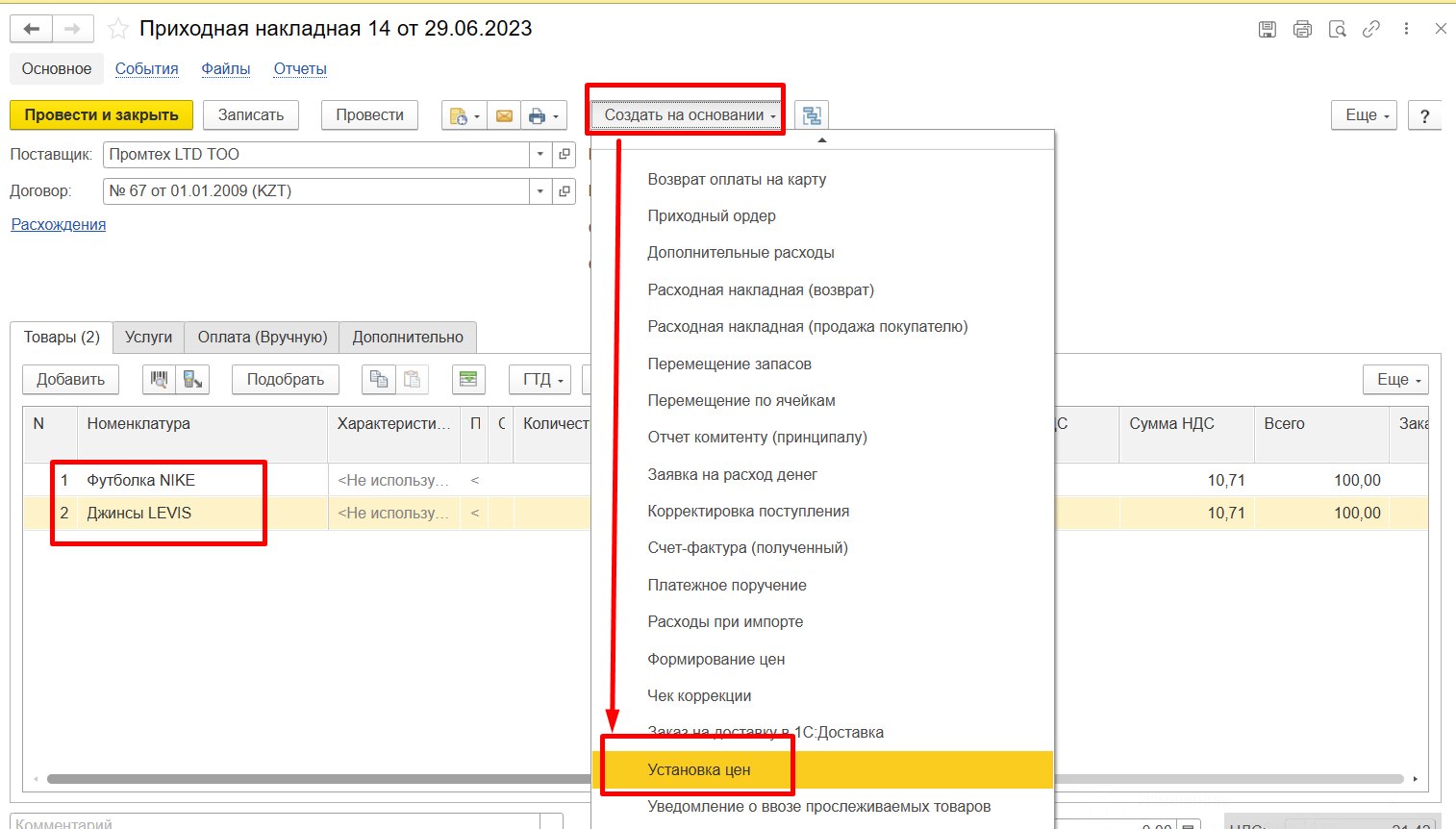Expand the Поставщик field dropdown arrow
The height and width of the screenshot is (829, 1456).
click(x=540, y=154)
